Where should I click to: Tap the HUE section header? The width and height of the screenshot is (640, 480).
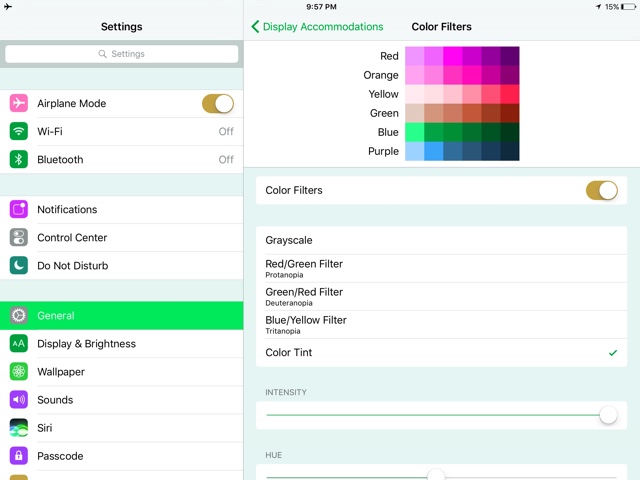click(x=273, y=455)
